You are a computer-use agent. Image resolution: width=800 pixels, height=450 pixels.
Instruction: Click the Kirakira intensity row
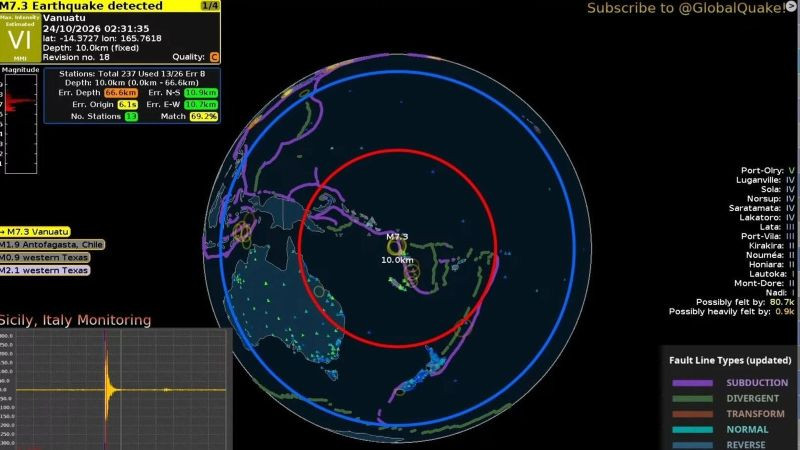click(x=771, y=246)
